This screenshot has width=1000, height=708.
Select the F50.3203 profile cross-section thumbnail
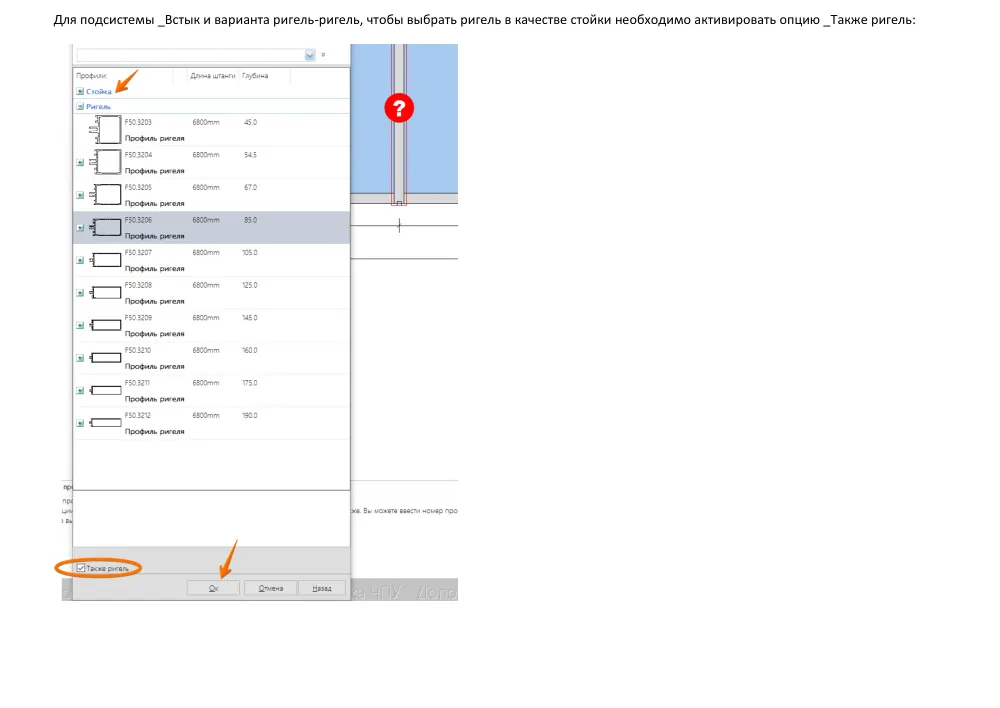[x=105, y=129]
